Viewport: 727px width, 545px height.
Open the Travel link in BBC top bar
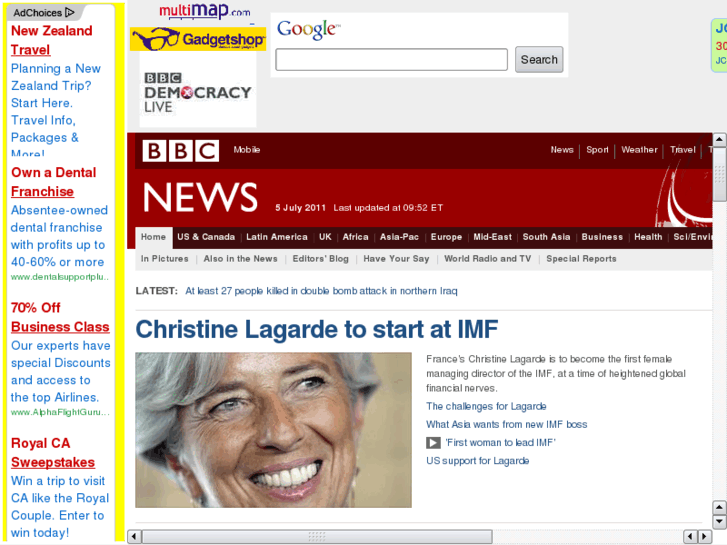click(682, 150)
